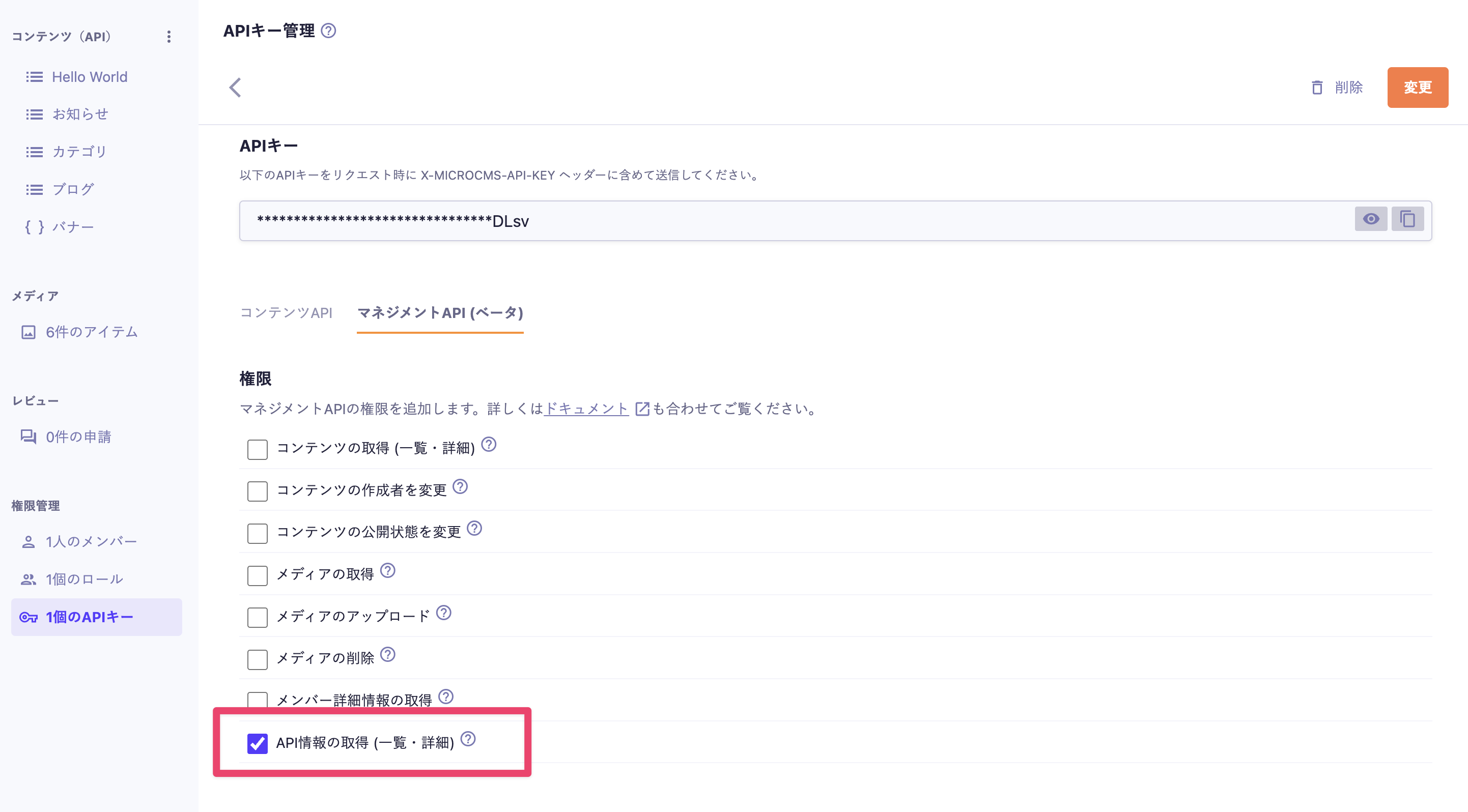The width and height of the screenshot is (1468, 812).
Task: Uncheck the API情報の取得 (一覧・詳細) permission
Action: pyautogui.click(x=259, y=743)
